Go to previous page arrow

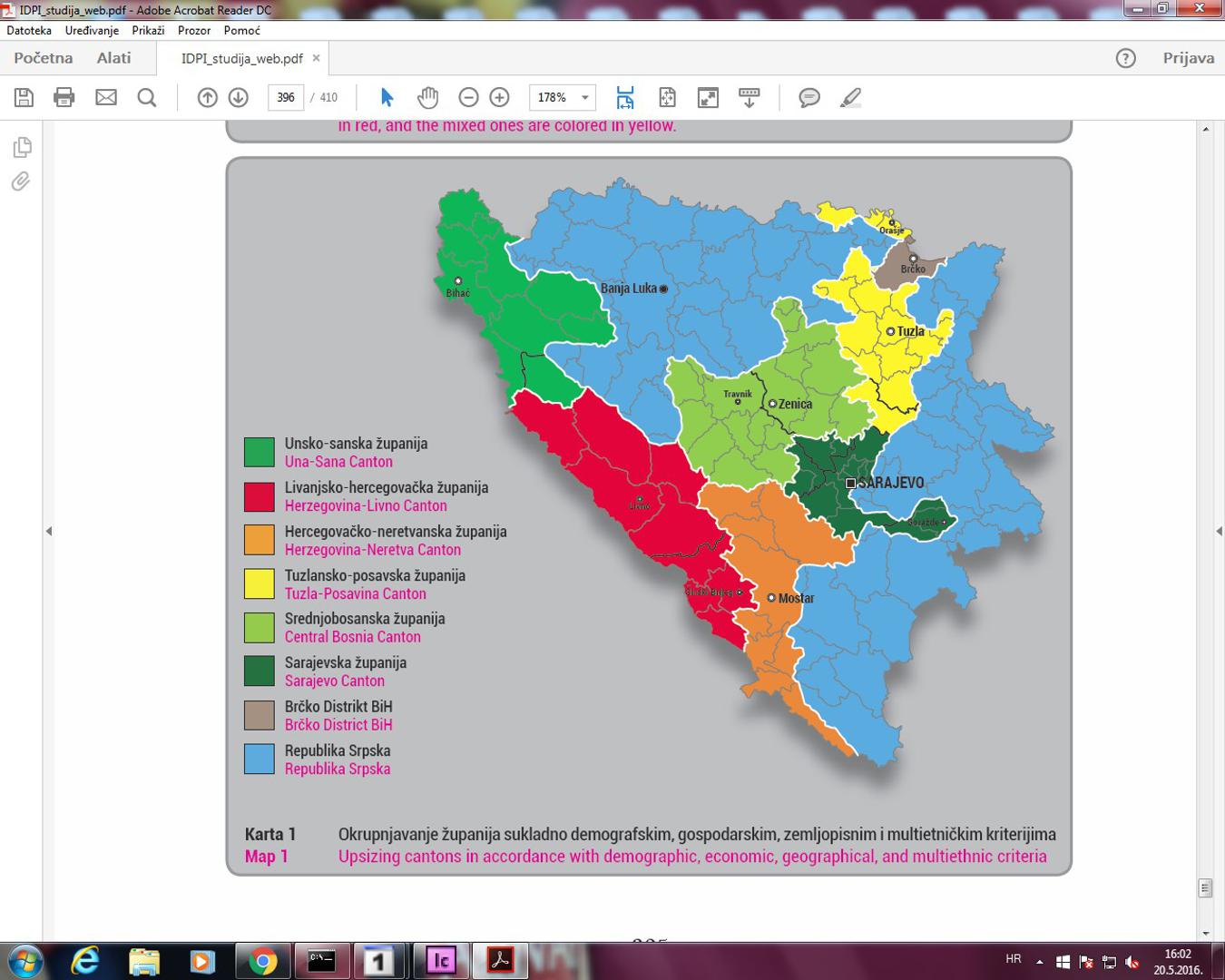[208, 97]
